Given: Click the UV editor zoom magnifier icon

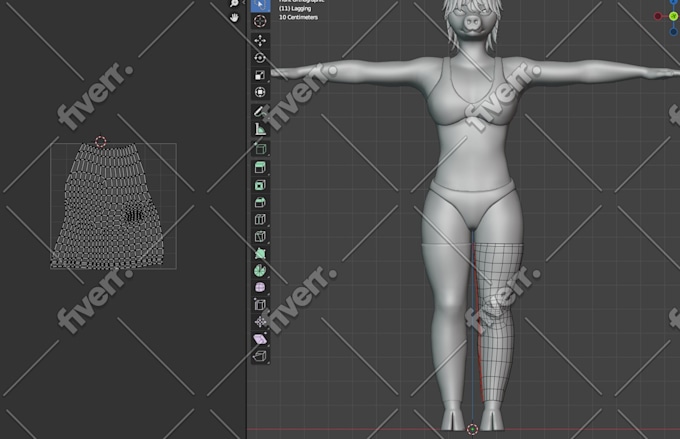Looking at the screenshot, I should (x=234, y=3).
